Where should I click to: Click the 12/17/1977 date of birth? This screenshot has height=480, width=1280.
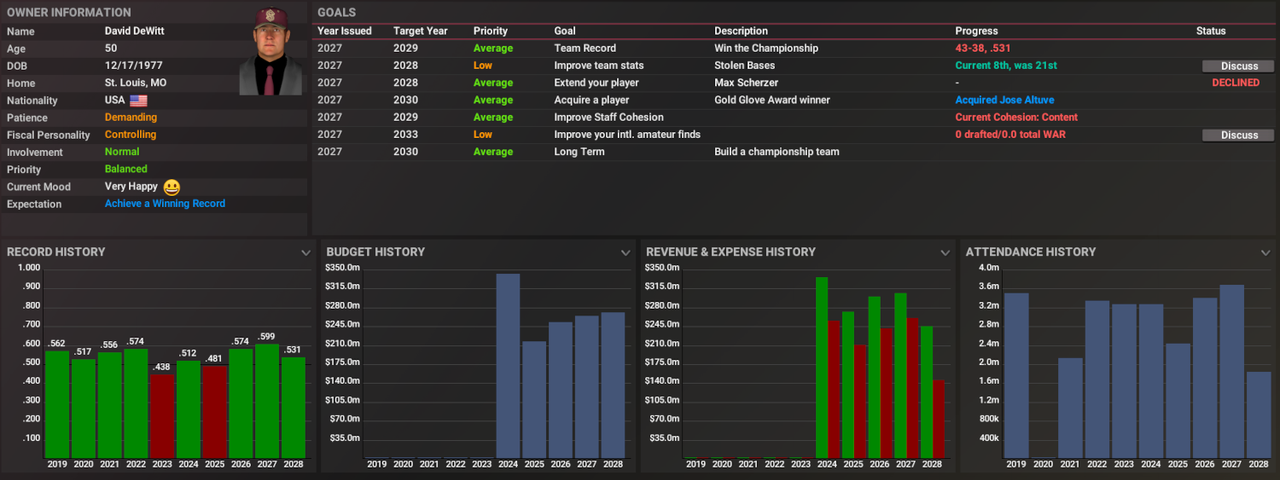coord(134,66)
